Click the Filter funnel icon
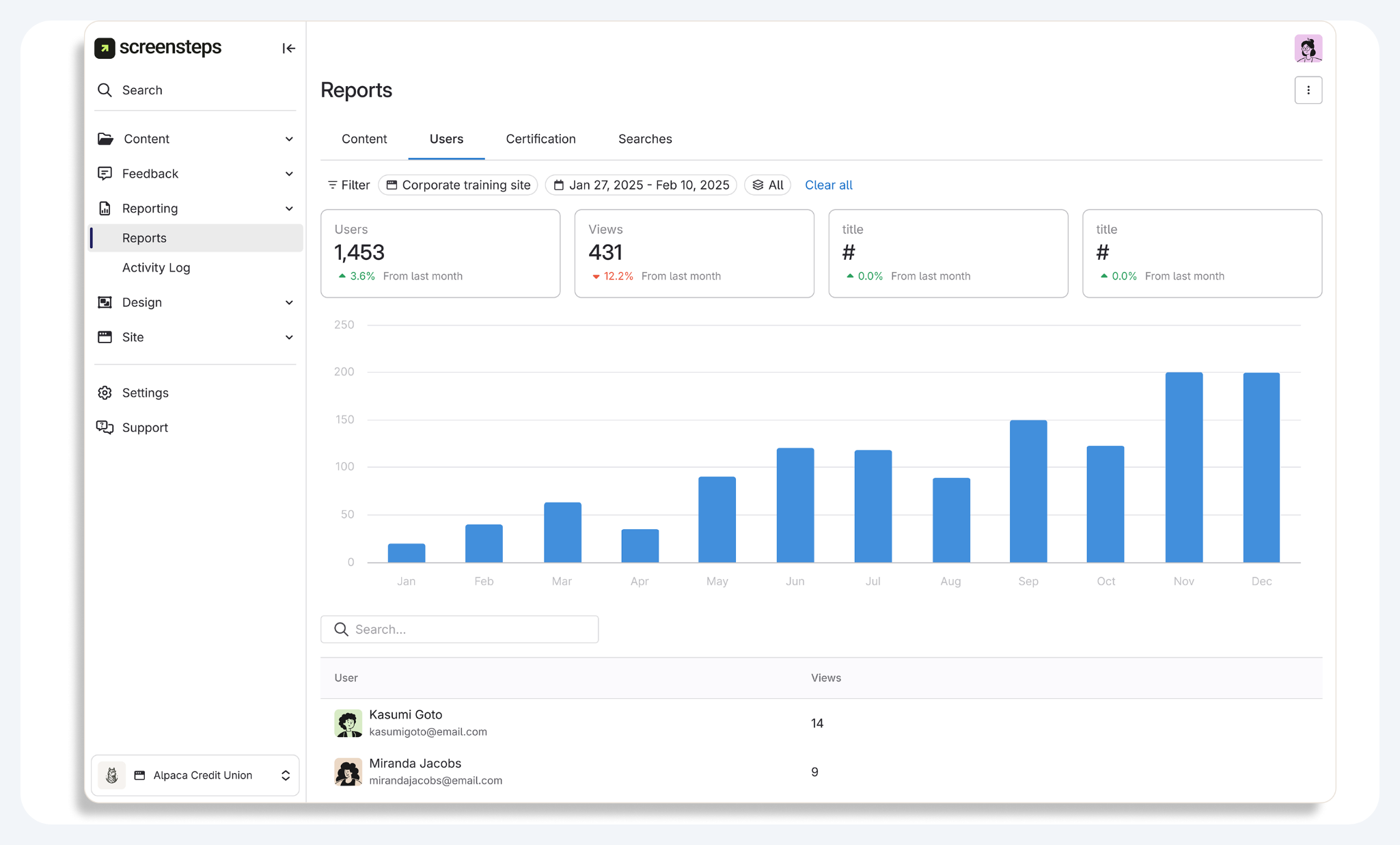Image resolution: width=1400 pixels, height=845 pixels. click(x=333, y=185)
